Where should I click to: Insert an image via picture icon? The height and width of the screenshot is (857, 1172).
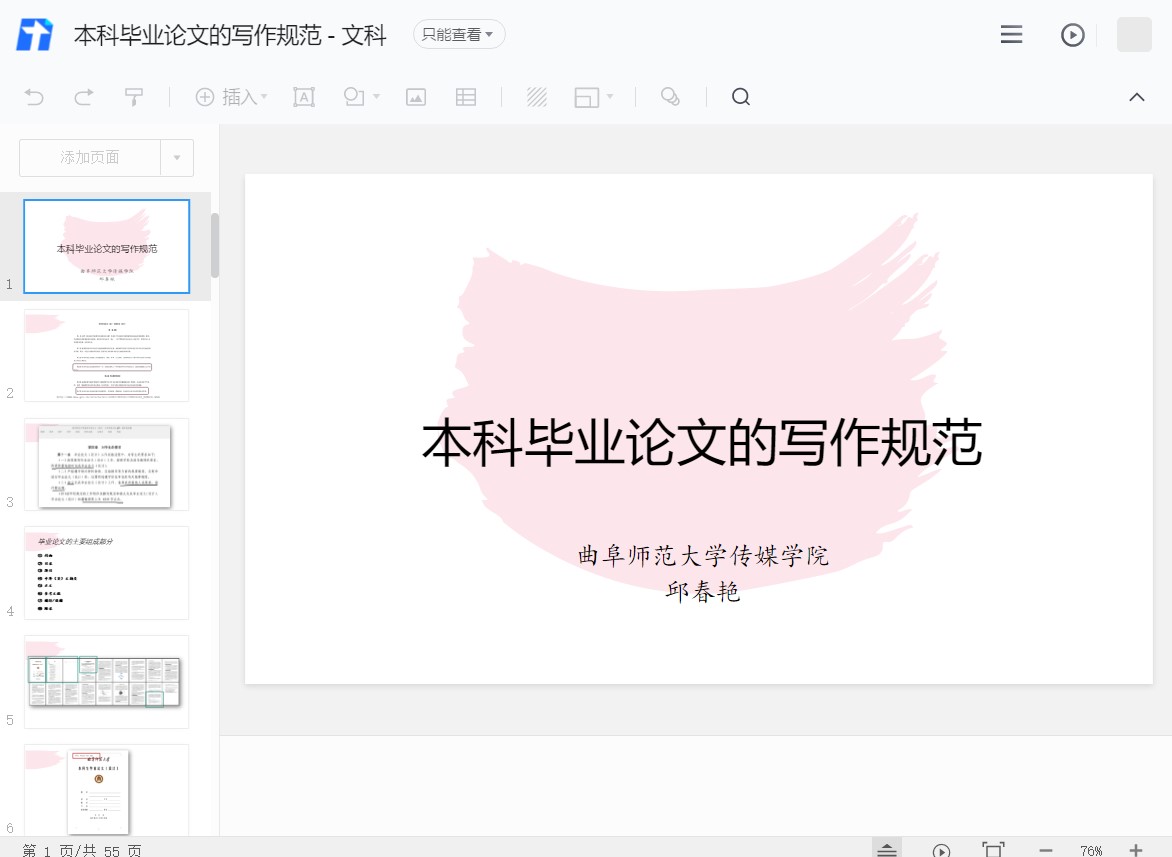[x=416, y=97]
